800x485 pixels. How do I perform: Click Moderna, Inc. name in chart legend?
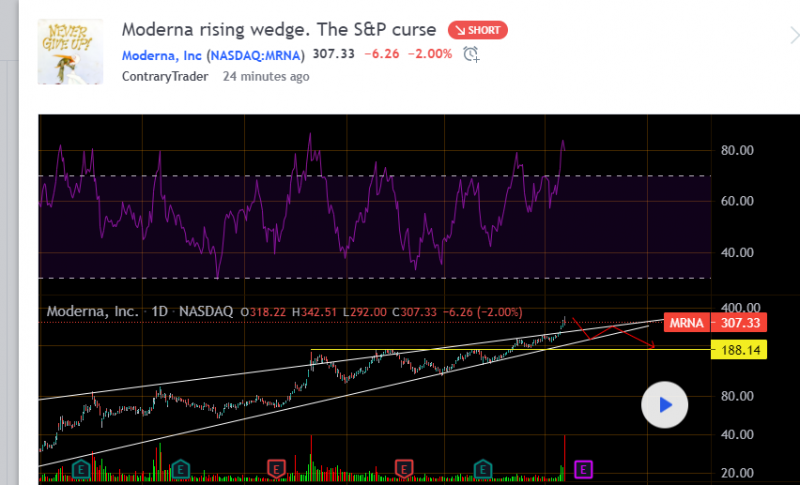coord(93,312)
